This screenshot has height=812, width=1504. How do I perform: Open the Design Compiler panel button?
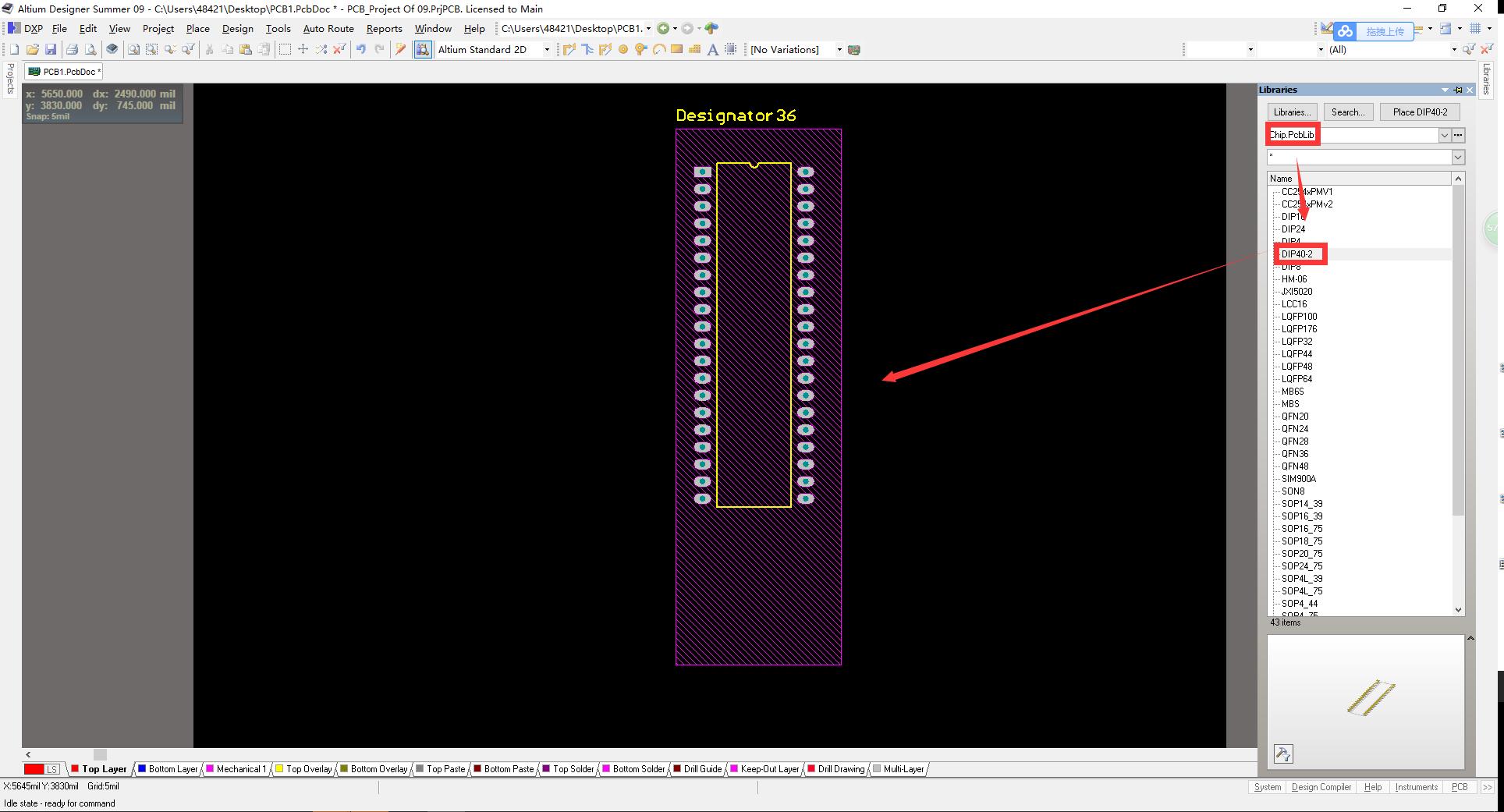click(1321, 787)
